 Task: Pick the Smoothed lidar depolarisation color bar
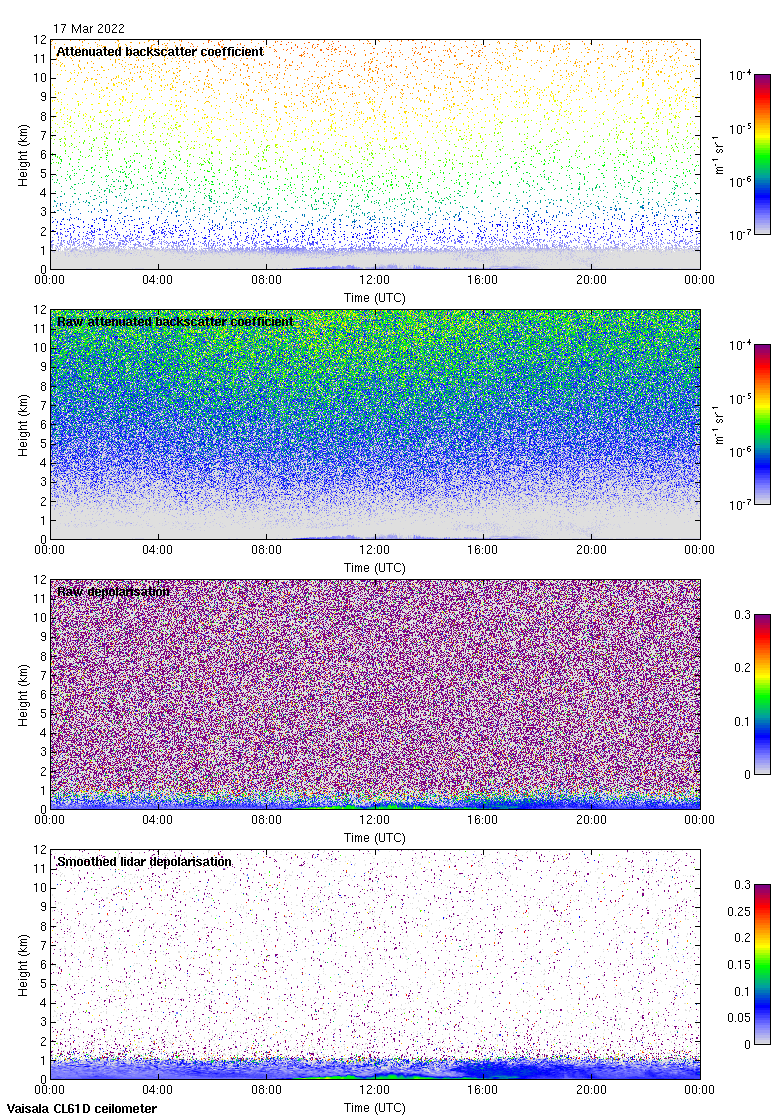(761, 964)
